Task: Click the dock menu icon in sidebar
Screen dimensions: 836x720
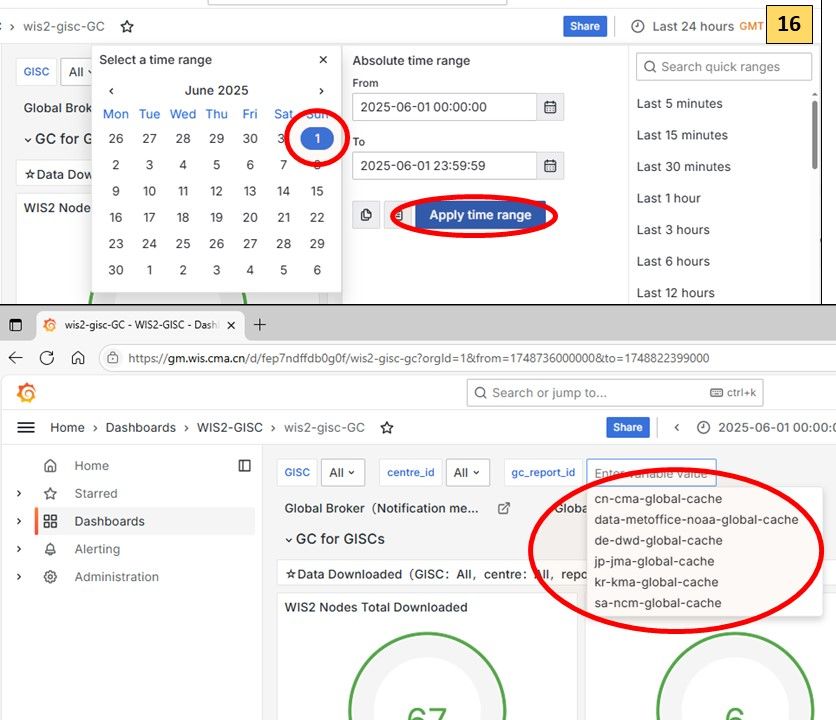Action: click(x=245, y=465)
